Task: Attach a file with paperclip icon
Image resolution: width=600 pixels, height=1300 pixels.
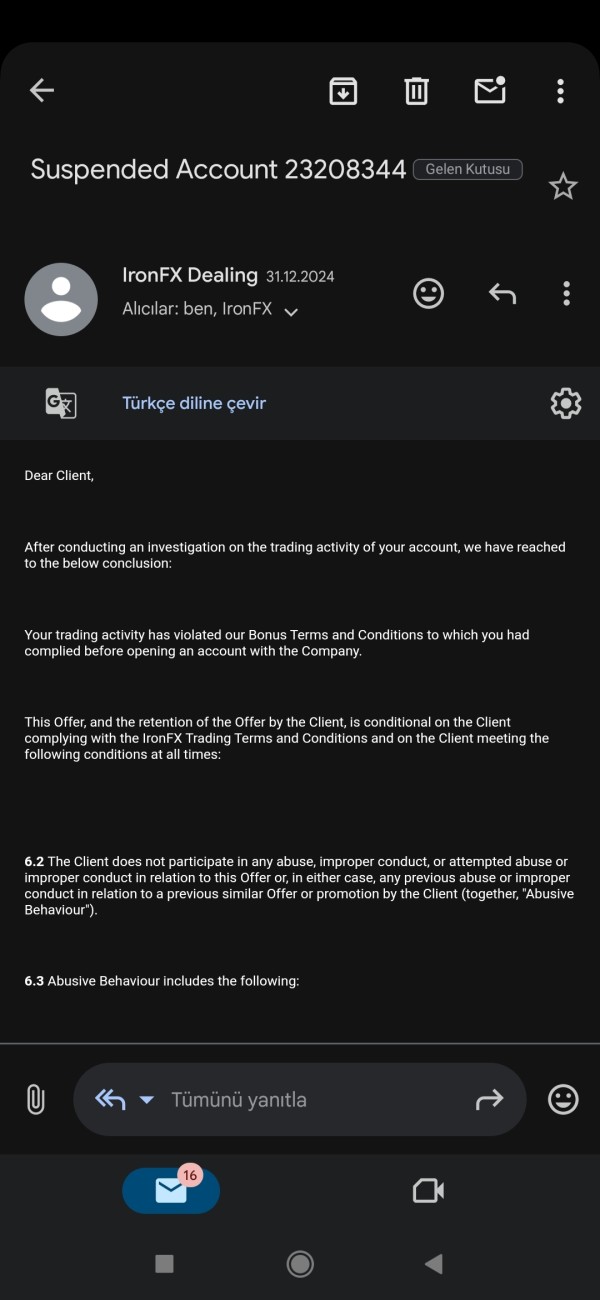Action: [35, 1100]
